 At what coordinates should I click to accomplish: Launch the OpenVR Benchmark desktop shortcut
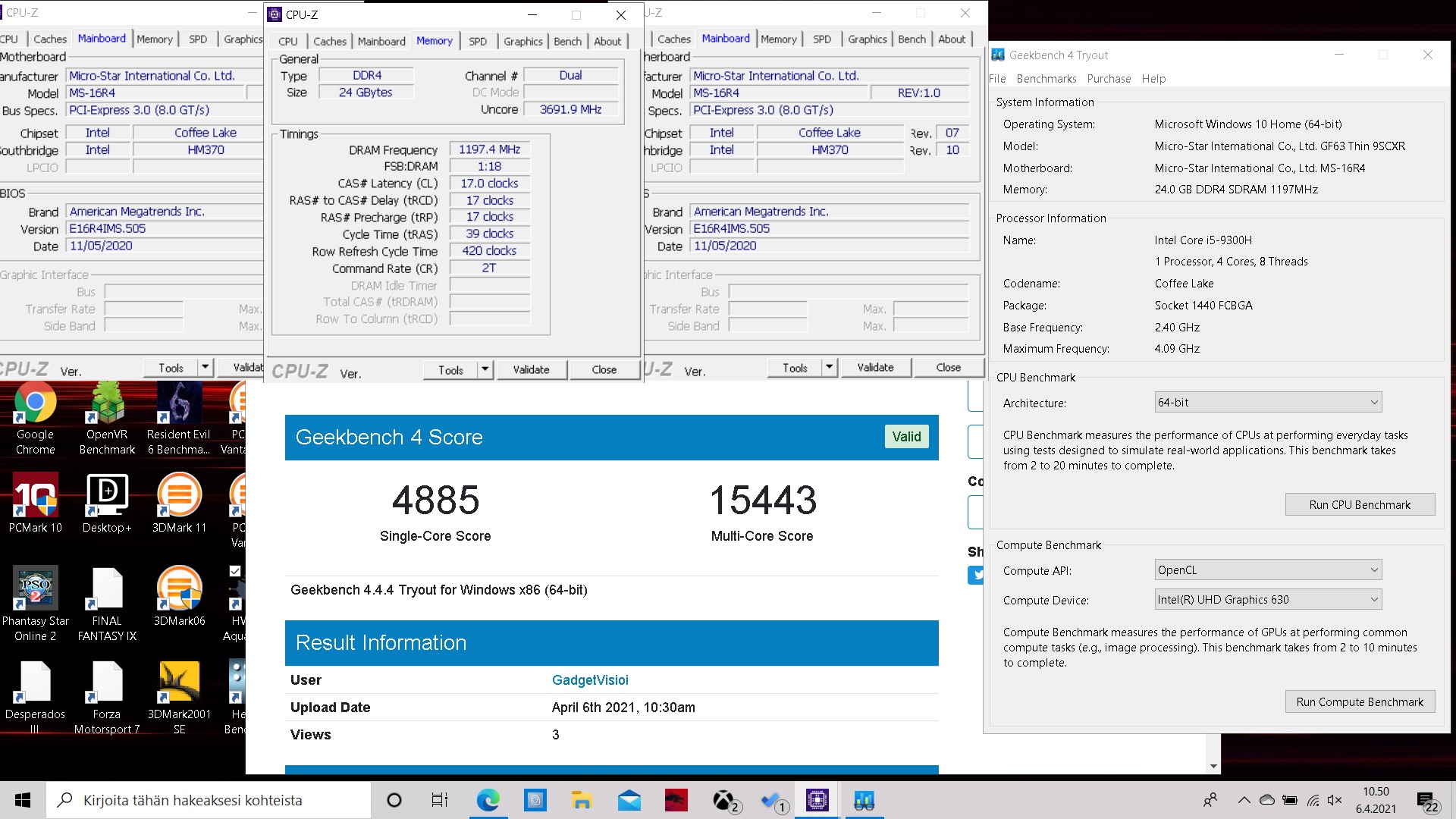107,418
